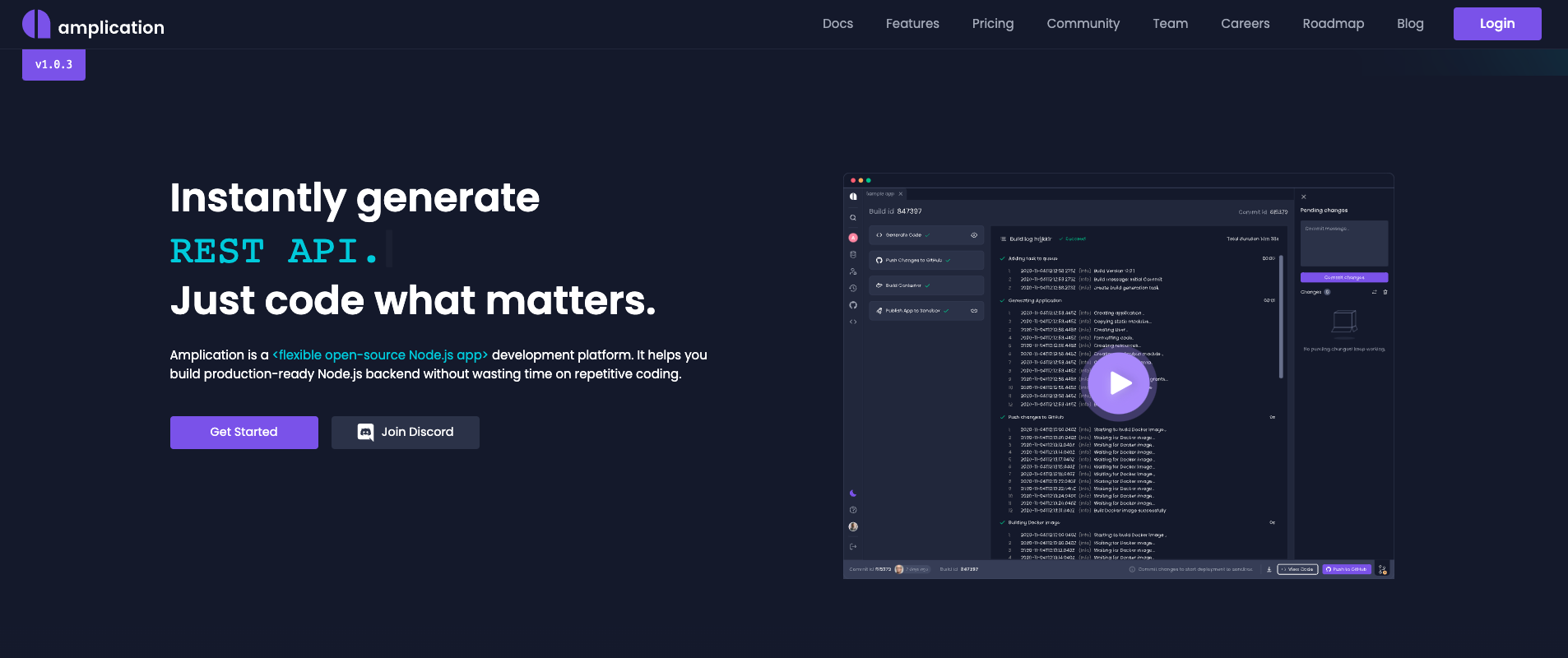Open the Roadmap link
This screenshot has height=658, width=1568.
1333,24
